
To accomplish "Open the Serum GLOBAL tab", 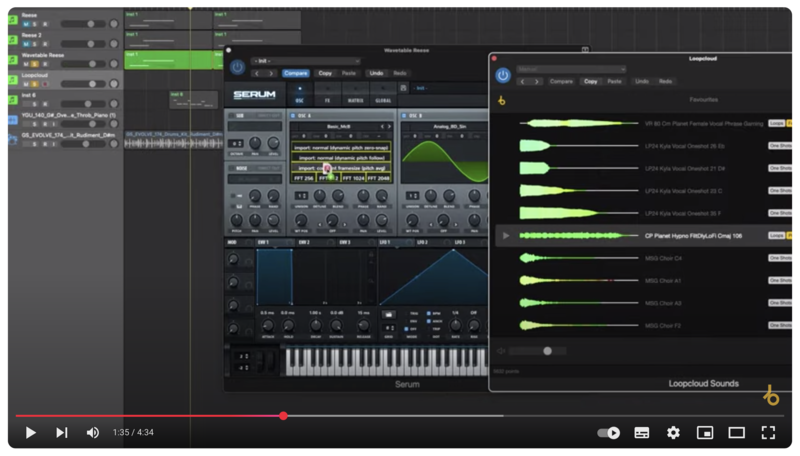I will pos(383,95).
